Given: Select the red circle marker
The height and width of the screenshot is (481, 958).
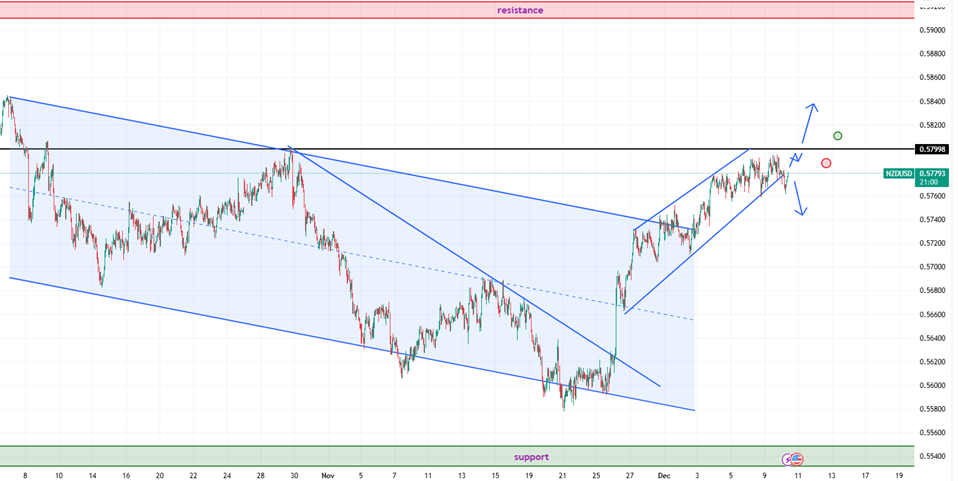Looking at the screenshot, I should click(x=826, y=163).
